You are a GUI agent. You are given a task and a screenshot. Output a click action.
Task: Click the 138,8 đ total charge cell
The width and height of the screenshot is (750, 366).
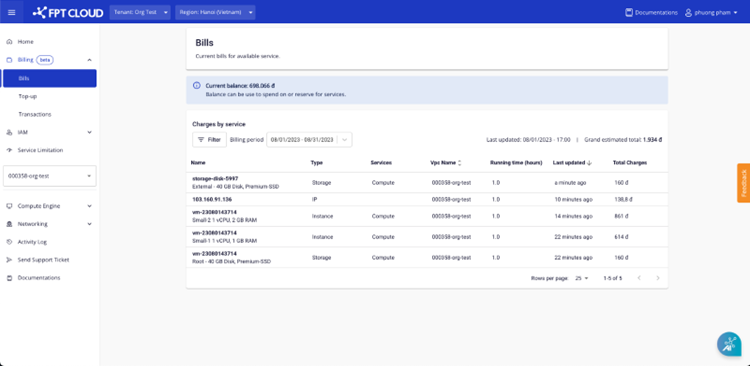pos(623,200)
